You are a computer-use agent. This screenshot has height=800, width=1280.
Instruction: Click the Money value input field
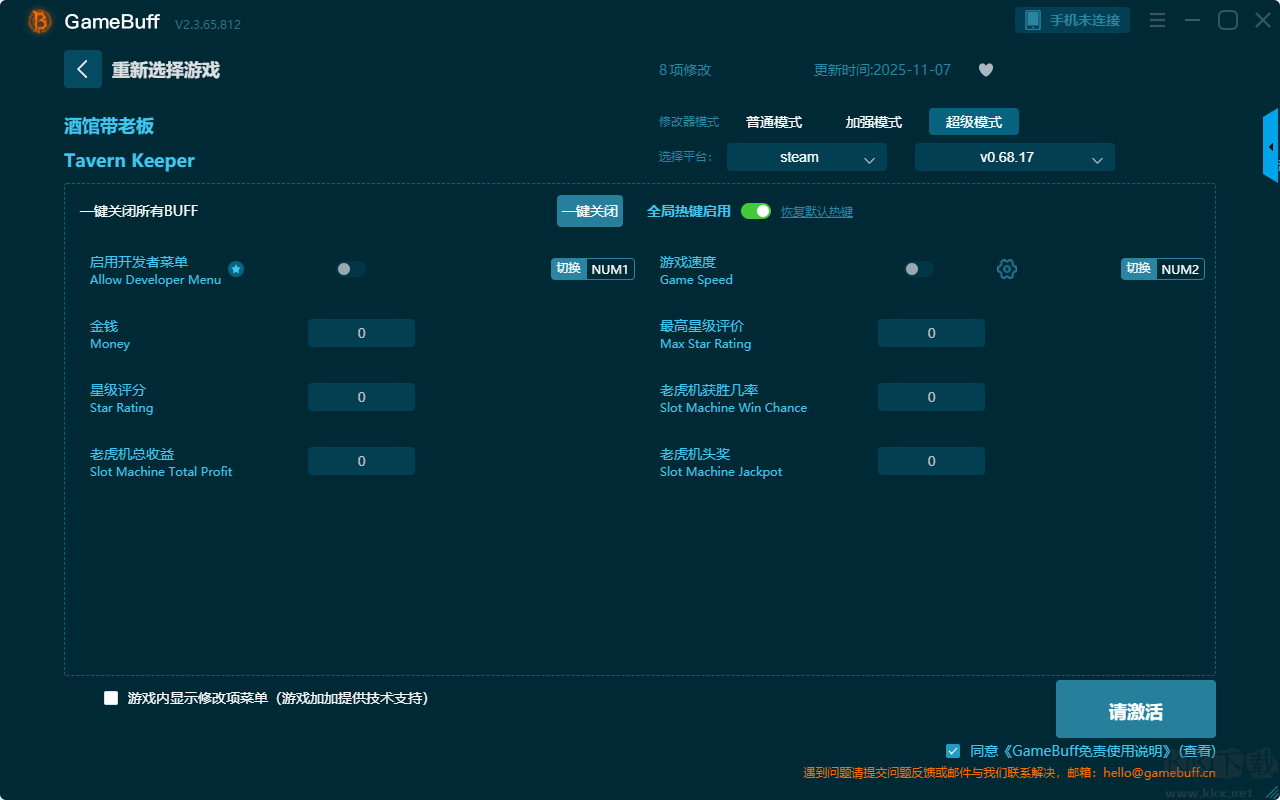coord(361,333)
